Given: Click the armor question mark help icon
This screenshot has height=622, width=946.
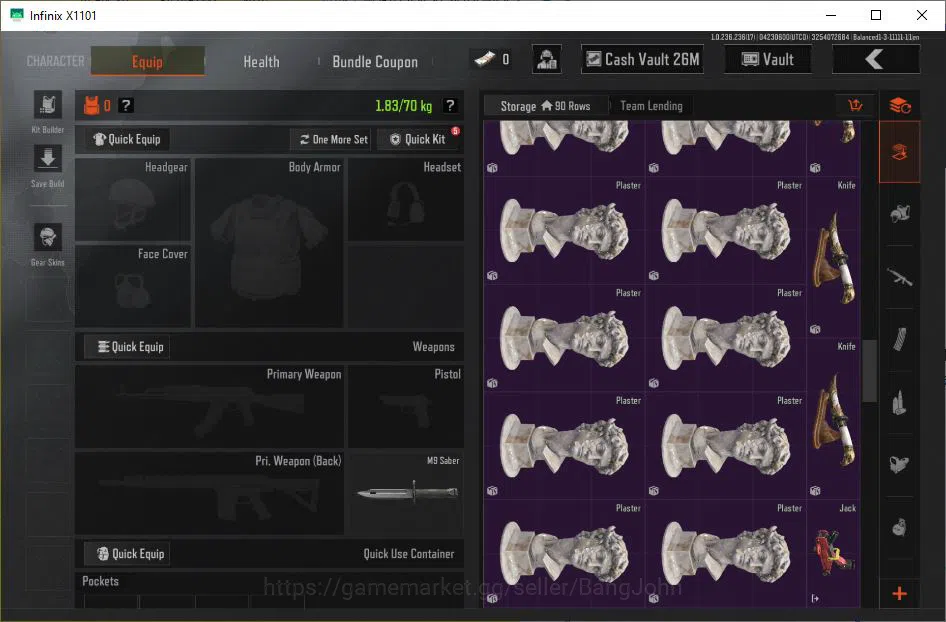Looking at the screenshot, I should click(125, 106).
